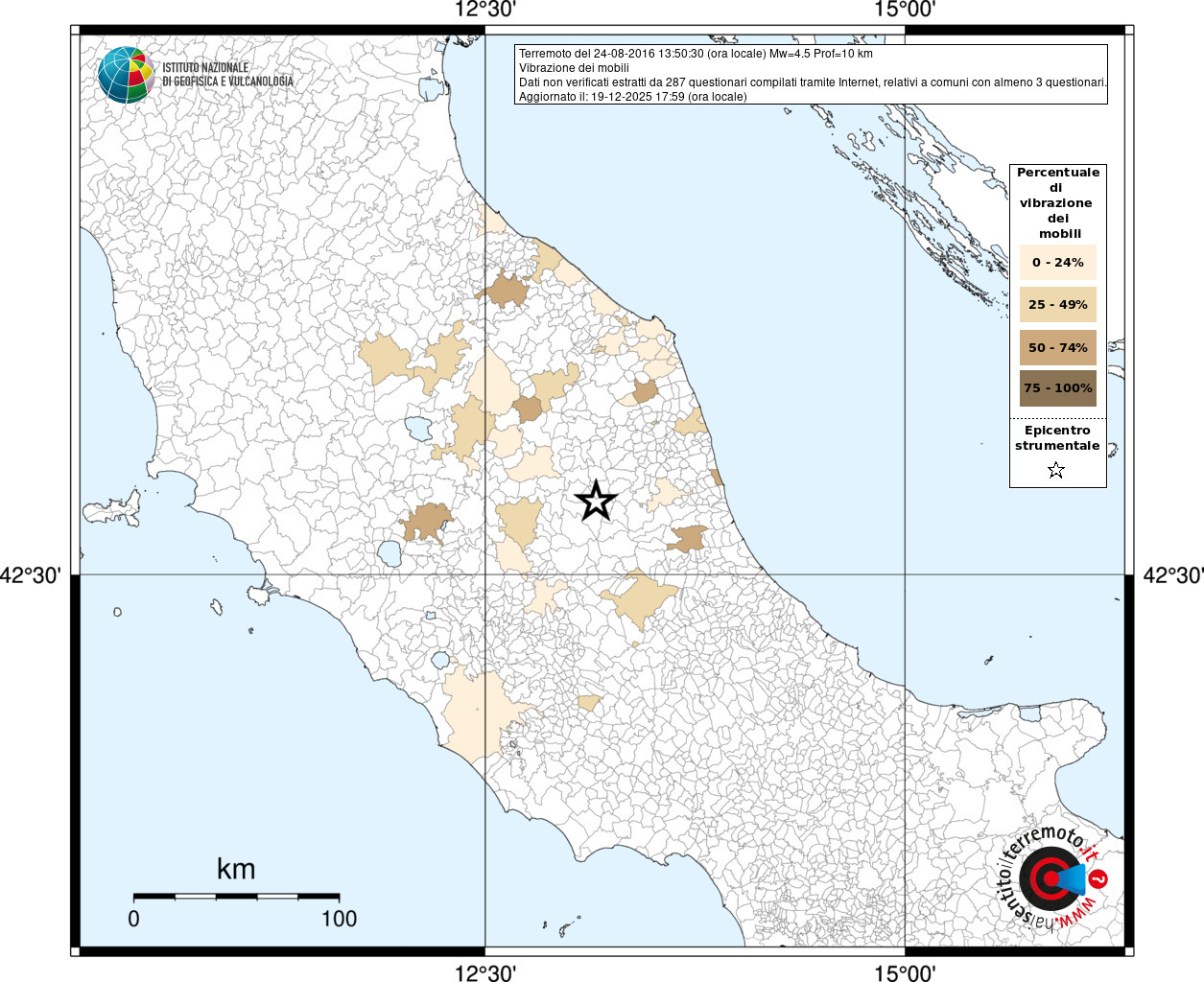1204x982 pixels.
Task: Click the bottom 12°30' longitude label
Action: [x=484, y=972]
